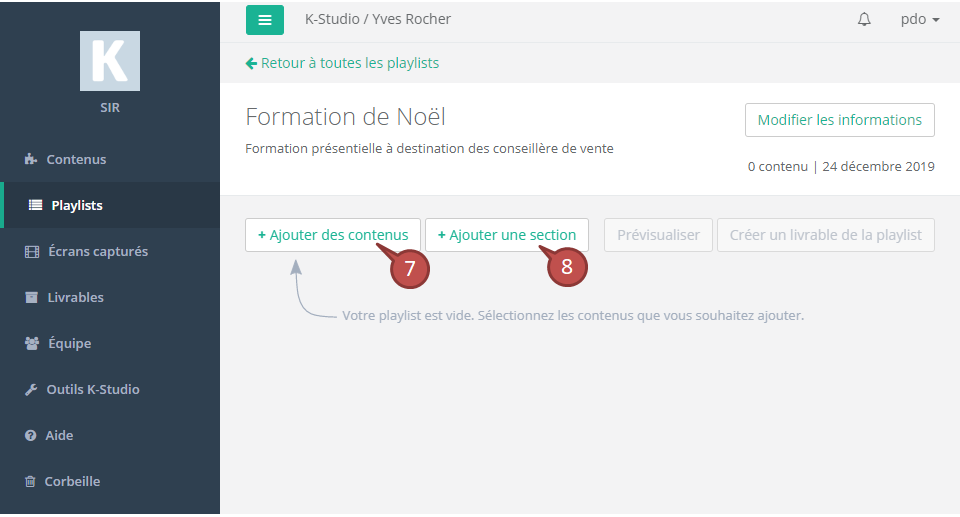Open the Contenus menu item
Viewport: 960px width, 517px height.
[76, 159]
